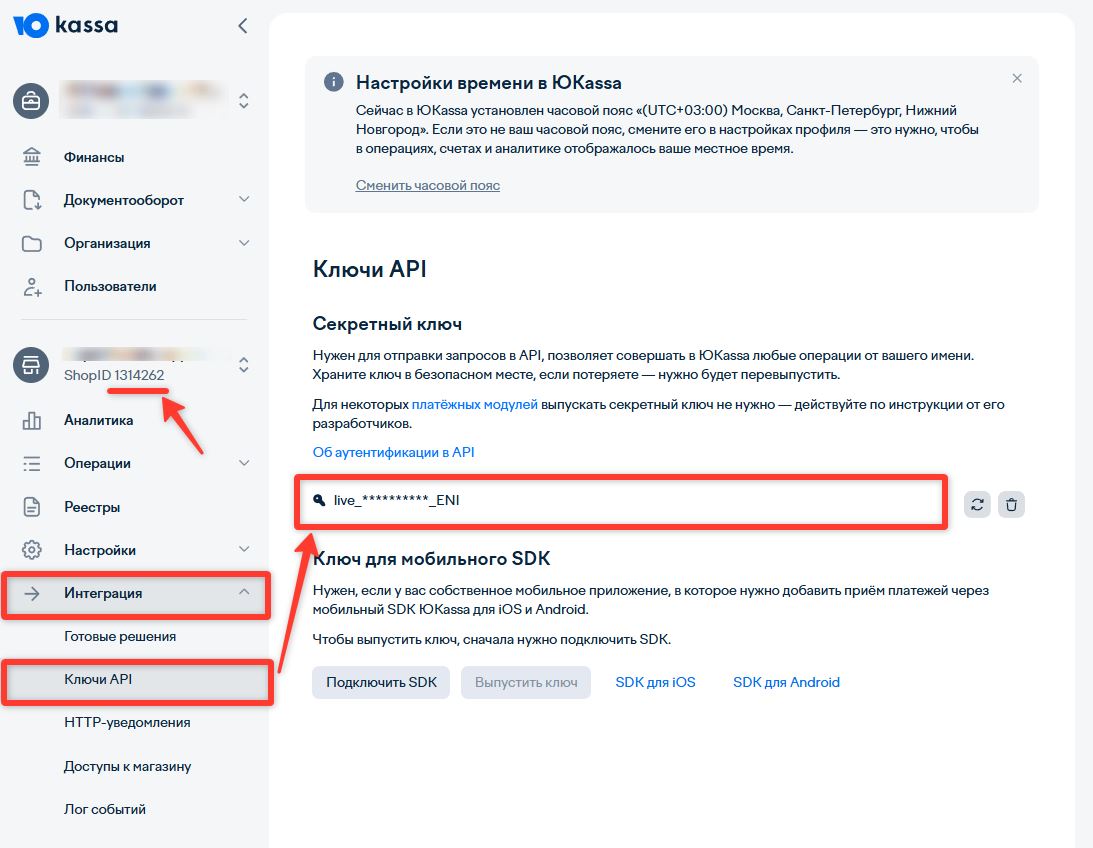Click the ShopID 1314262 text
The width and height of the screenshot is (1093, 848).
114,375
